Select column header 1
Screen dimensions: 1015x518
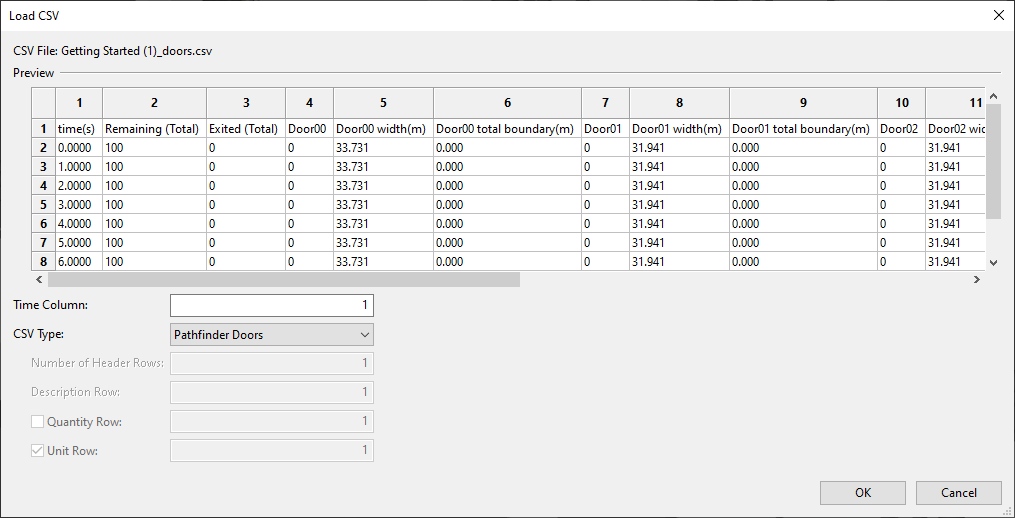[x=79, y=103]
